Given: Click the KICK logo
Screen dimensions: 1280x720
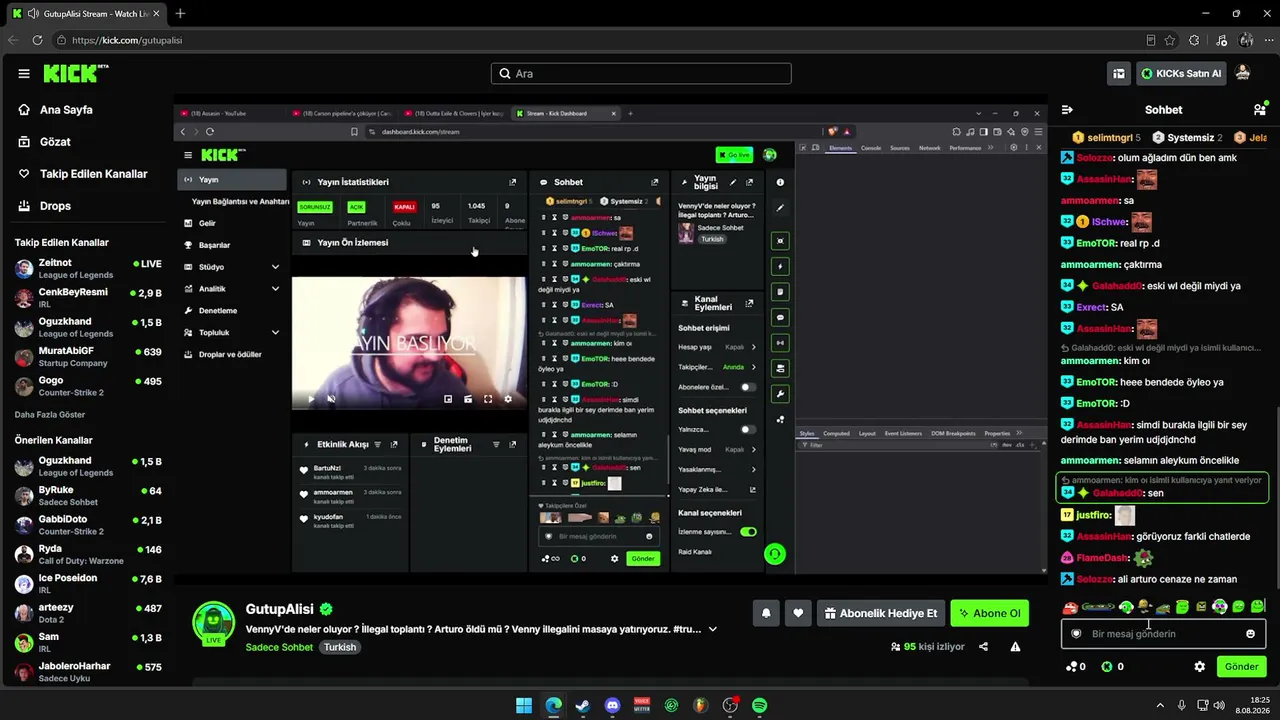Looking at the screenshot, I should coord(76,73).
